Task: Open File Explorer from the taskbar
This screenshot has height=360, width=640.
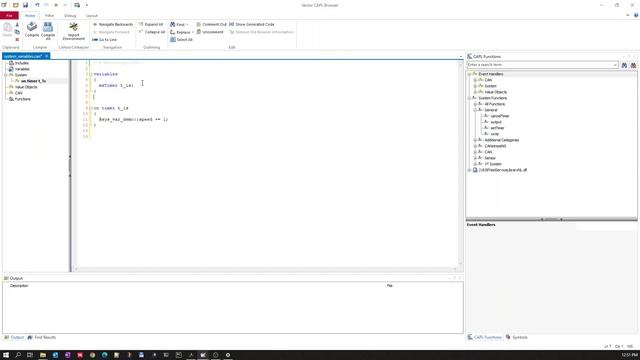Action: click(42, 355)
